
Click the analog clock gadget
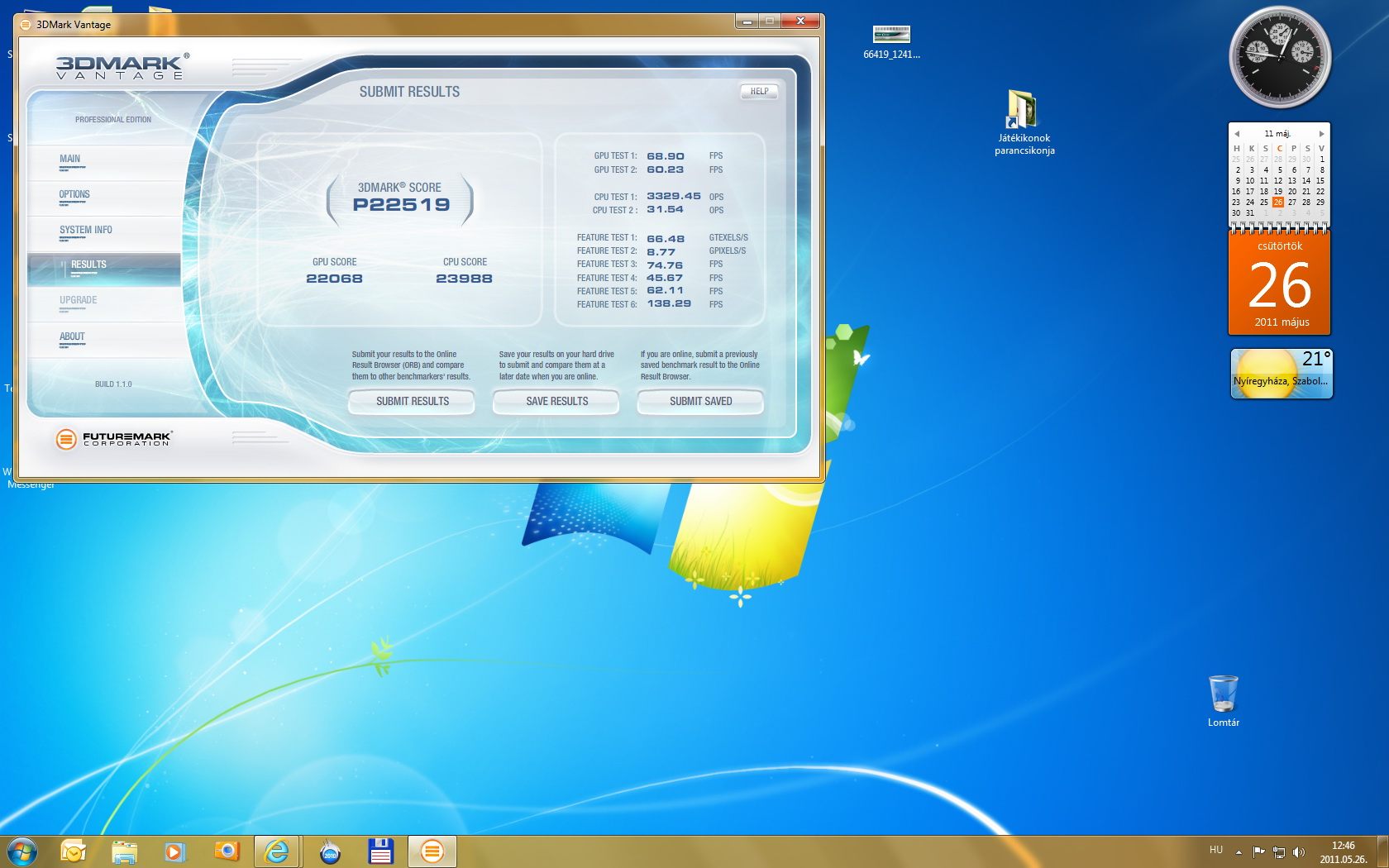1280,58
